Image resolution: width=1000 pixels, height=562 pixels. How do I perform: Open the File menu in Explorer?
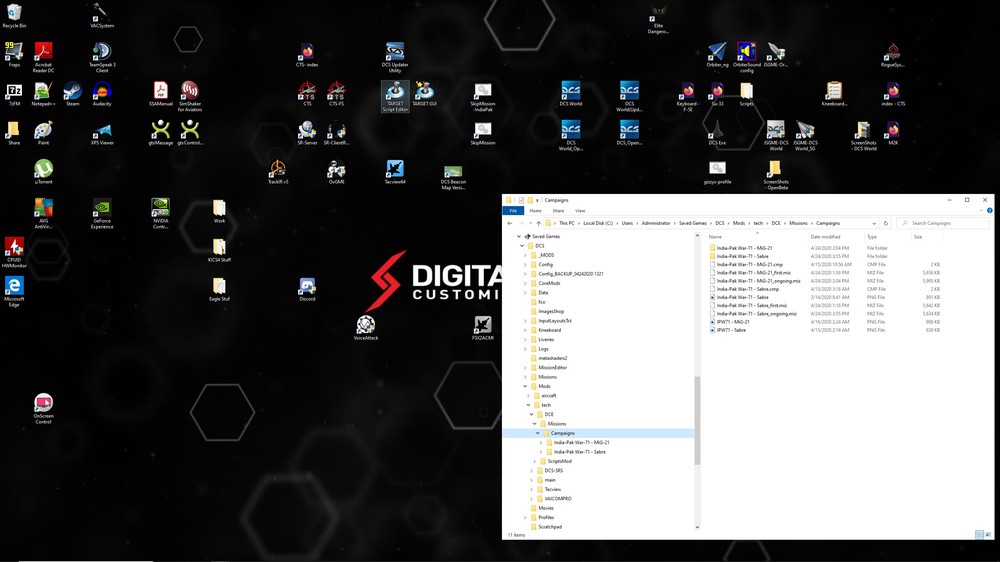tap(513, 211)
